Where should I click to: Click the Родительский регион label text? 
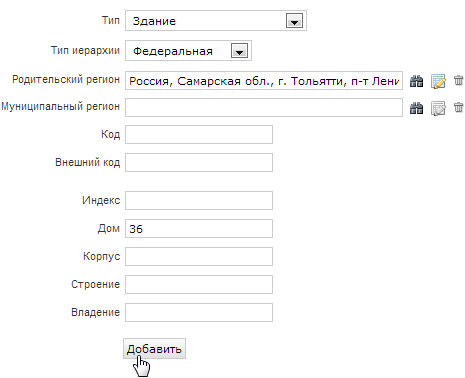click(x=66, y=80)
